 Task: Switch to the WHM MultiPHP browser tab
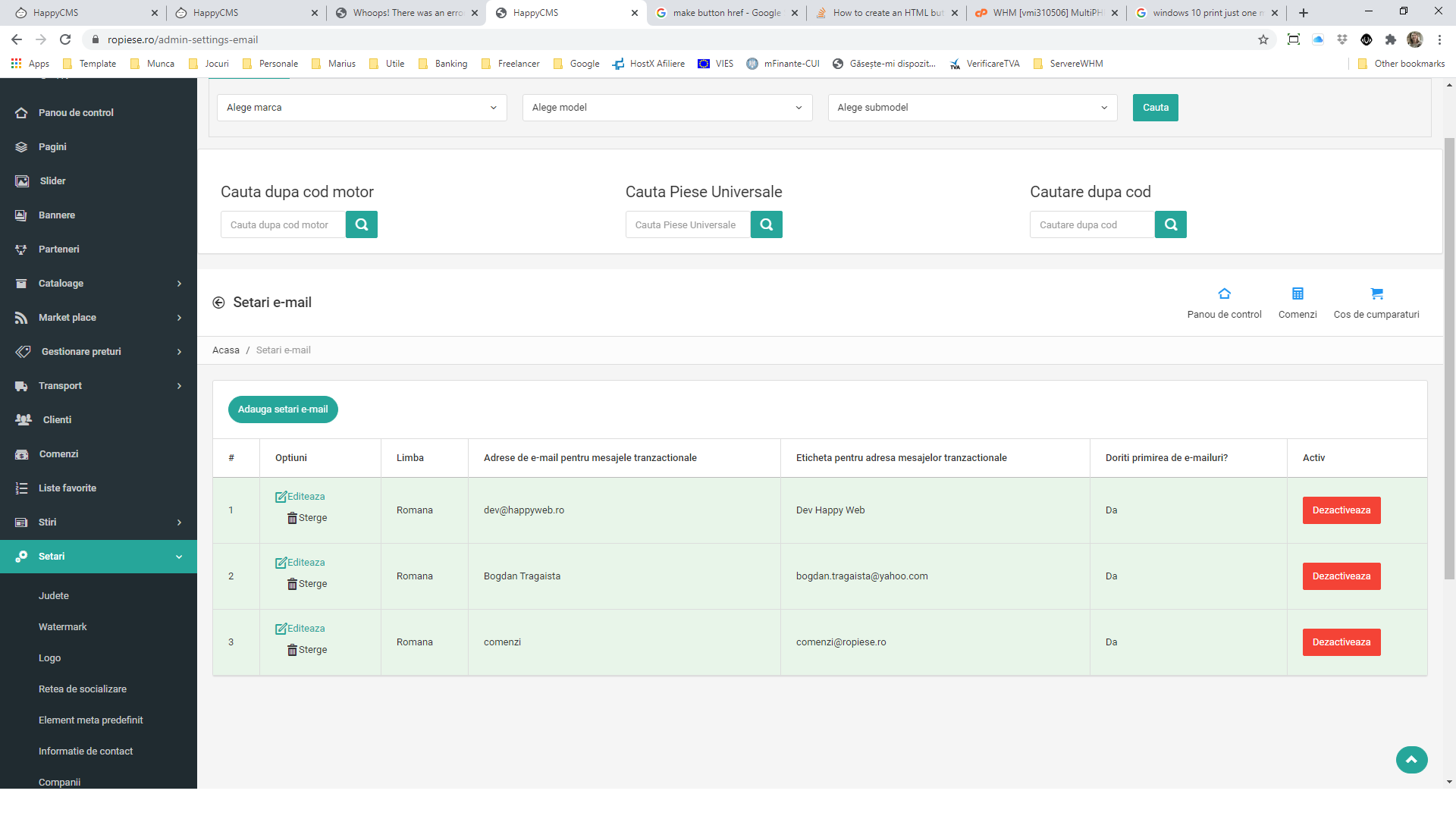tap(1046, 13)
